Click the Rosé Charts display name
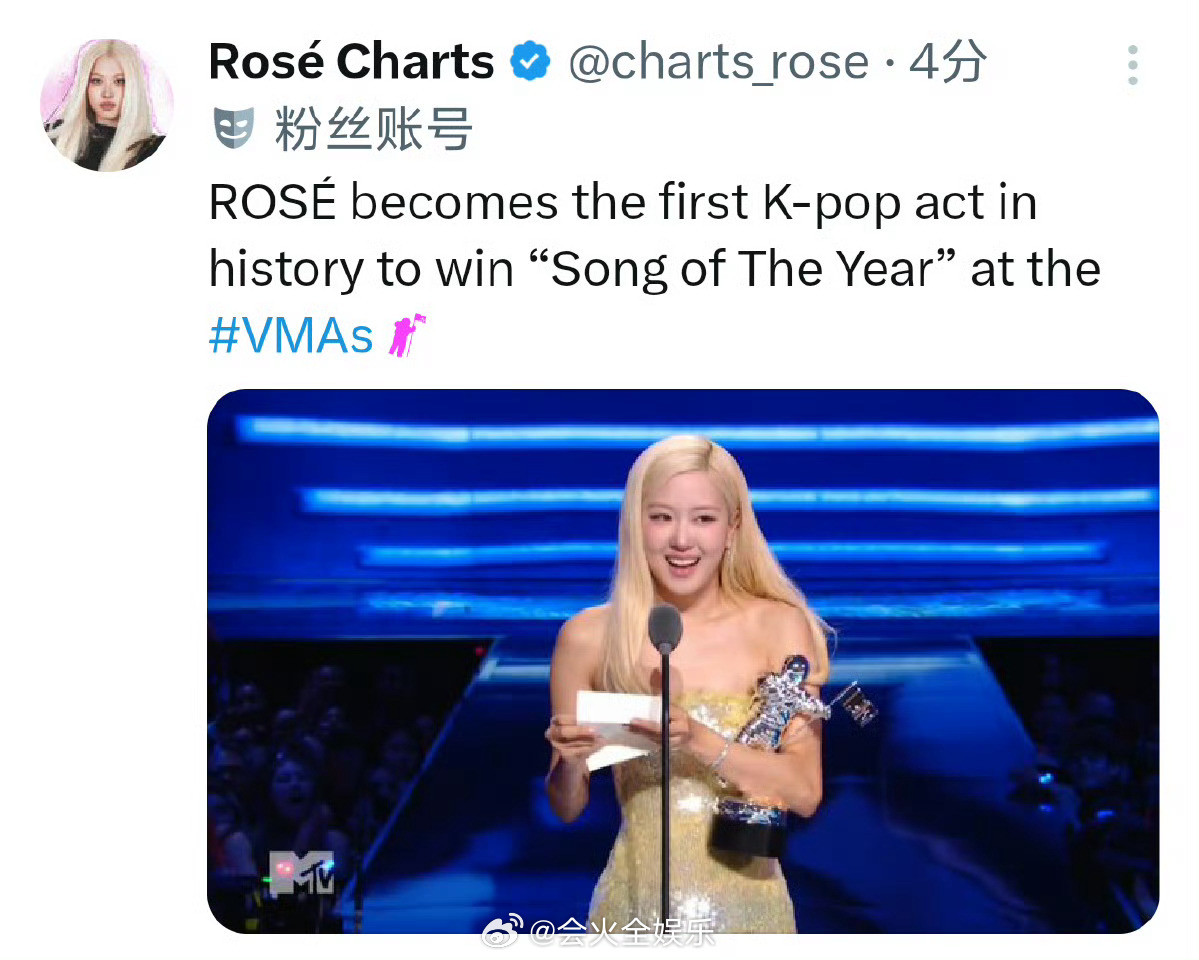The height and width of the screenshot is (960, 1199). (351, 61)
